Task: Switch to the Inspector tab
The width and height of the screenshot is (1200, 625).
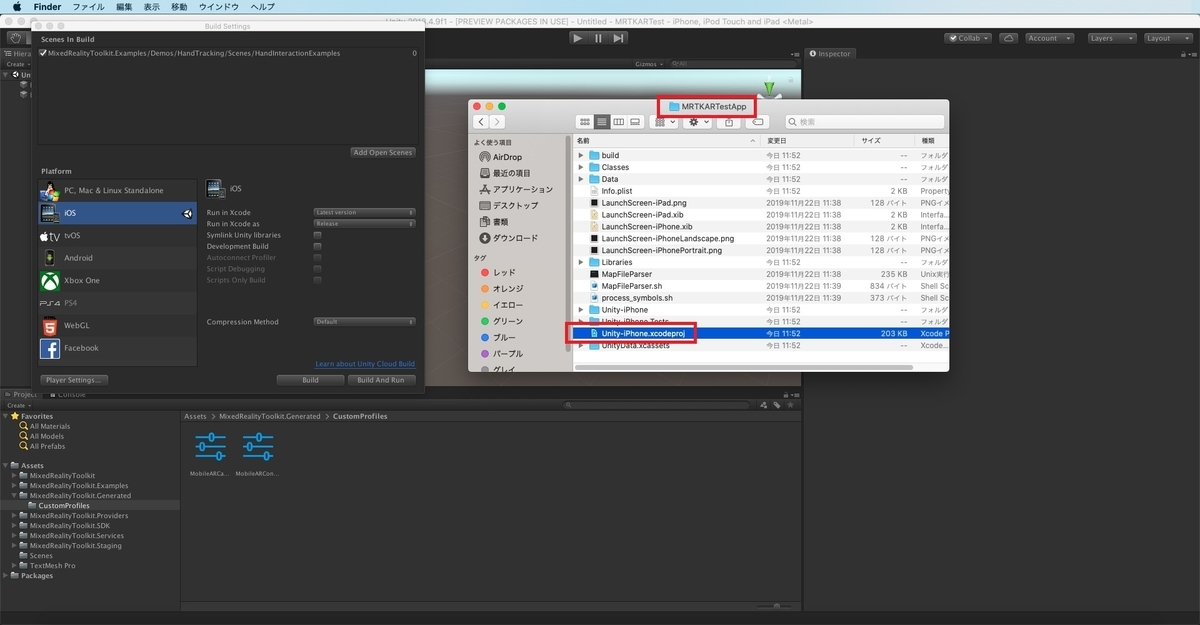Action: pyautogui.click(x=830, y=54)
